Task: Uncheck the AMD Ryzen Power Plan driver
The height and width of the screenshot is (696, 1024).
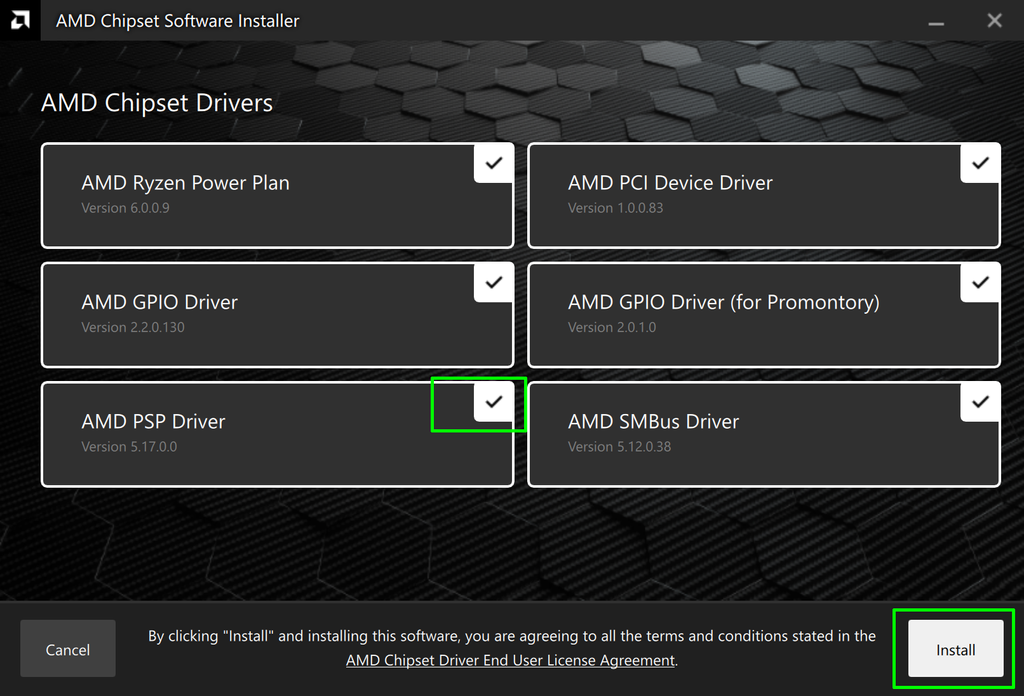Action: pyautogui.click(x=493, y=162)
